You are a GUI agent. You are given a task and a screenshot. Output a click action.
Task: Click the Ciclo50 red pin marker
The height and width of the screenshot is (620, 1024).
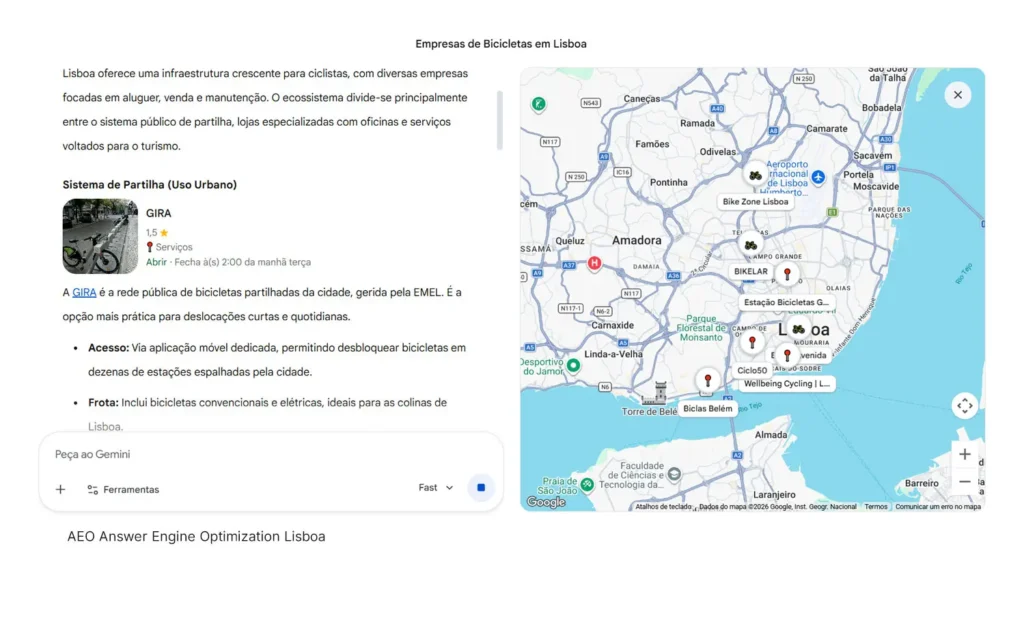(752, 342)
